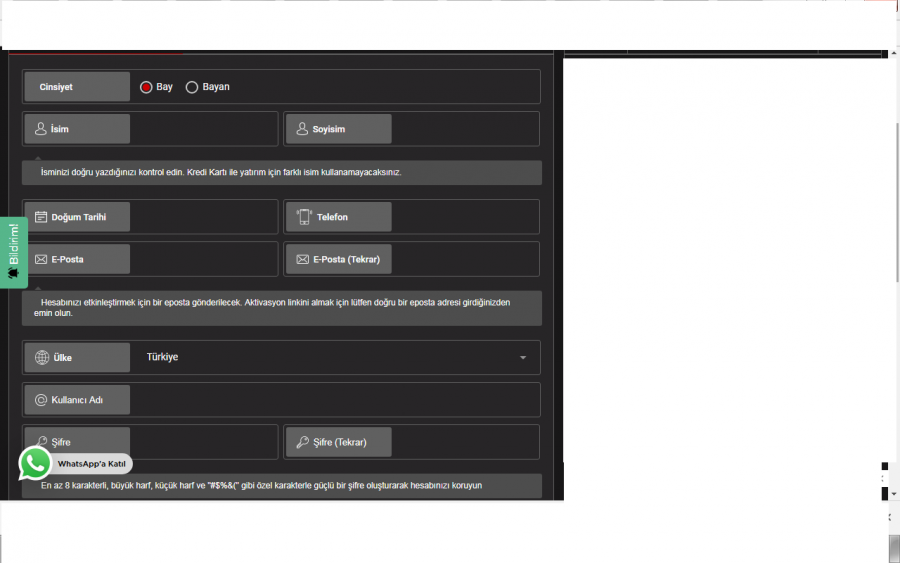The width and height of the screenshot is (900, 563).
Task: Focus the Şifre (Tekrar) input field
Action: click(x=465, y=442)
